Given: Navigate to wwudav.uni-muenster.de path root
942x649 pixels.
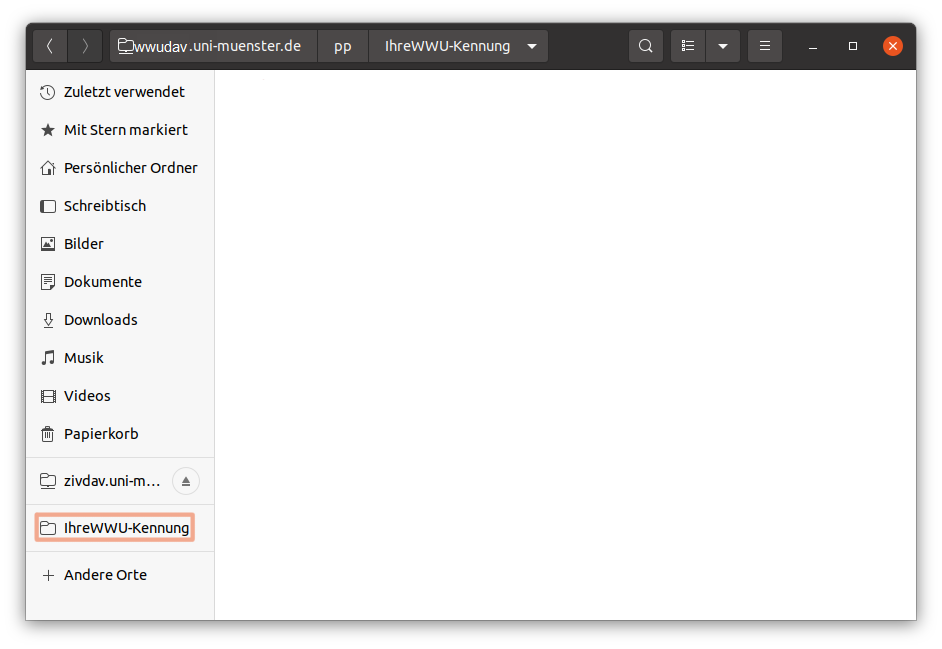Looking at the screenshot, I should (213, 46).
